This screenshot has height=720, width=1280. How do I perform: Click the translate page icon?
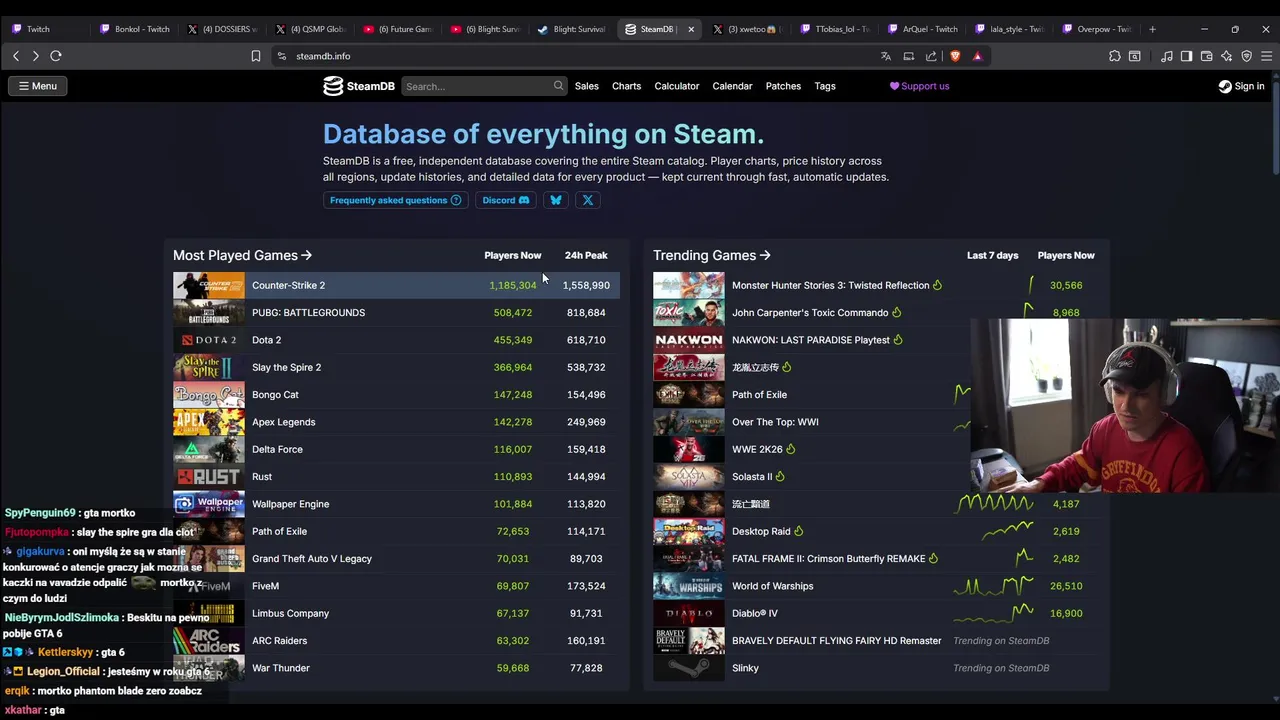coord(886,56)
